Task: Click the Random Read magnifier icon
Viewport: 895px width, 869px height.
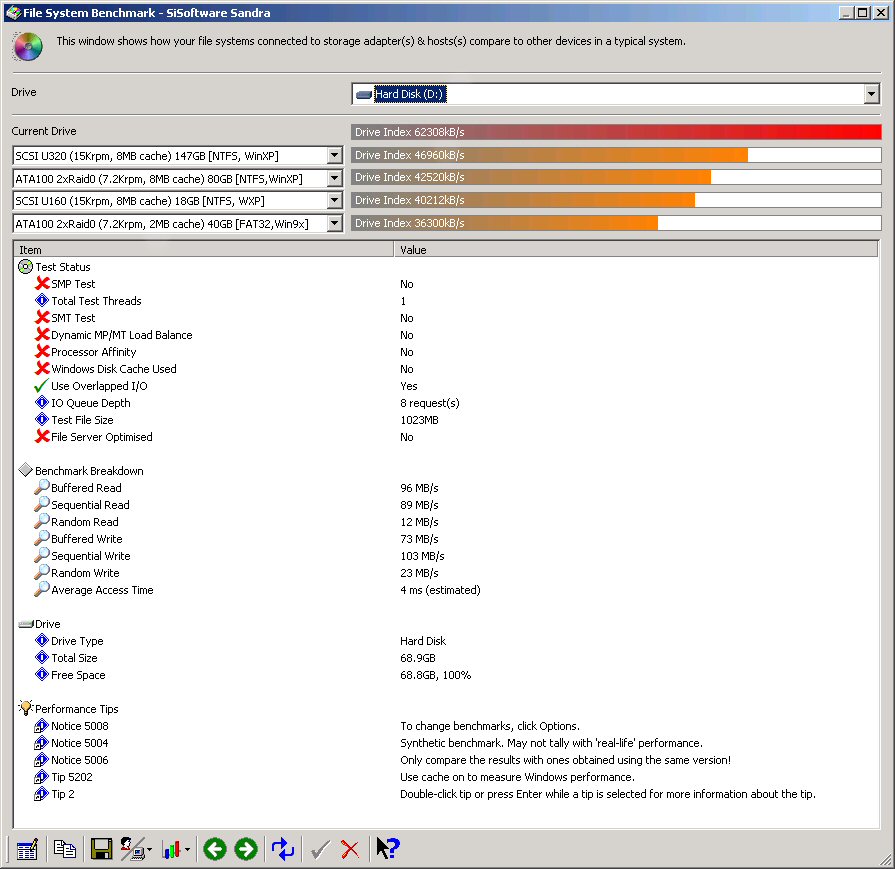Action: point(42,521)
